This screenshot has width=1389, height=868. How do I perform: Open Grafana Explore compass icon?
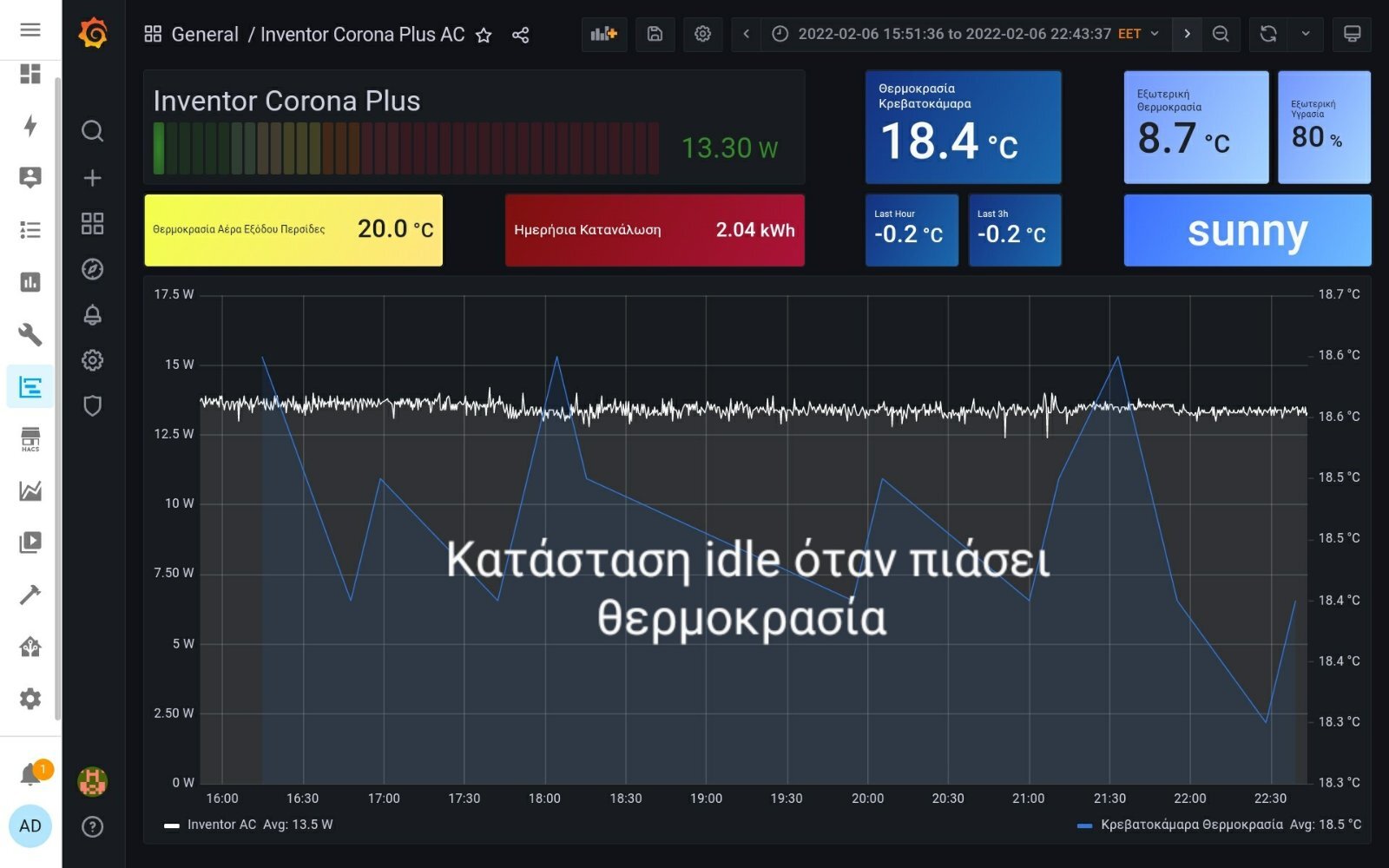tap(93, 269)
